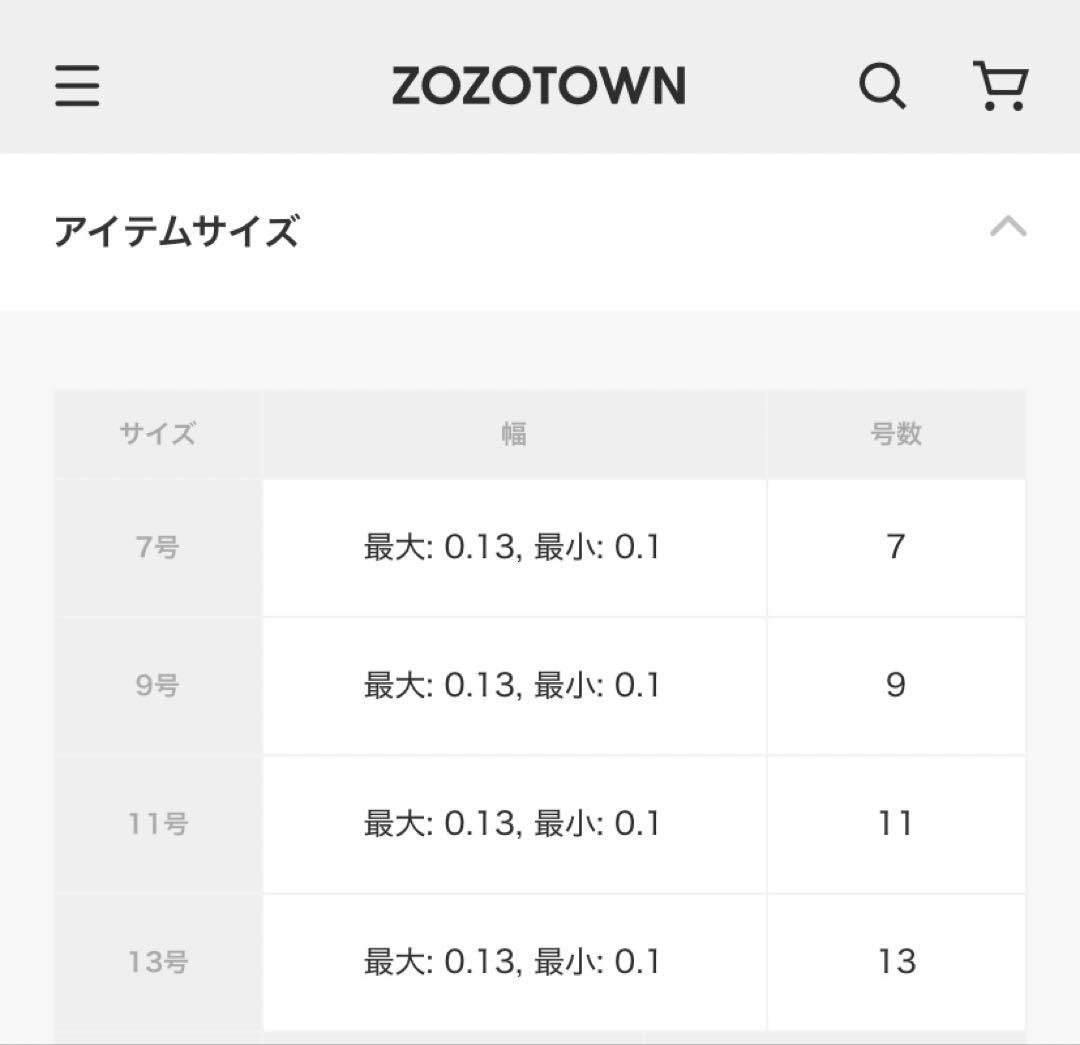The height and width of the screenshot is (1045, 1080).
Task: Select the 幅 column header
Action: [514, 434]
